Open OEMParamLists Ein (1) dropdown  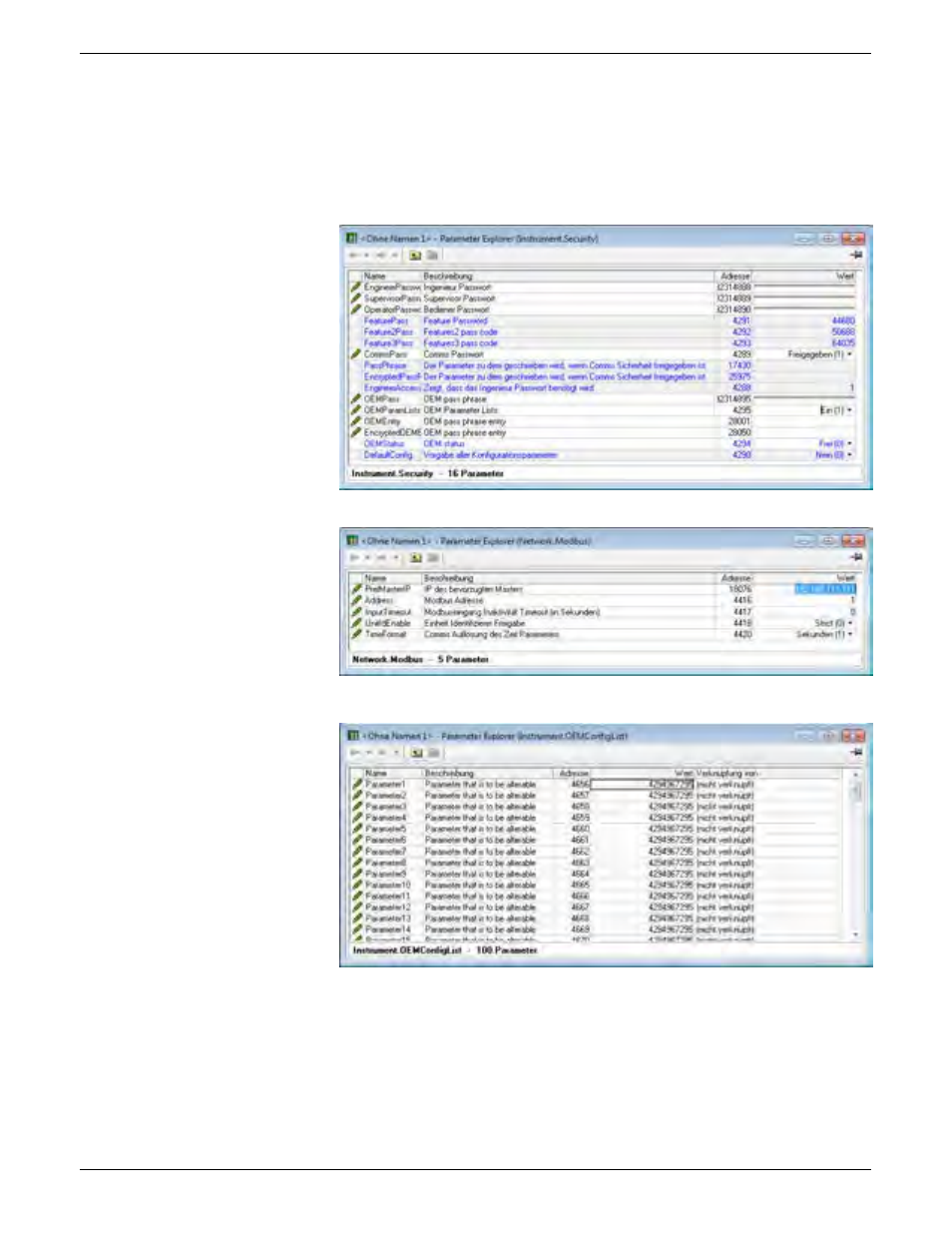(x=850, y=410)
